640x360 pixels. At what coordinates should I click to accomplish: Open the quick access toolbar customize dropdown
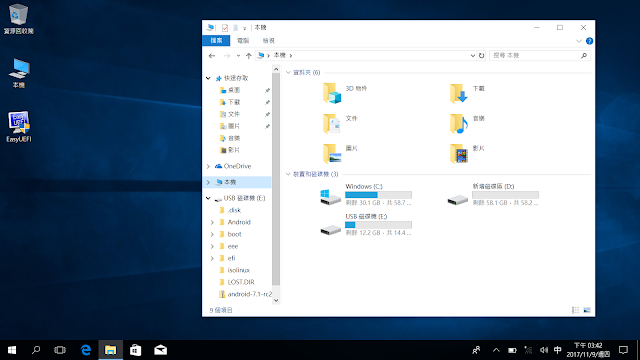[244, 28]
